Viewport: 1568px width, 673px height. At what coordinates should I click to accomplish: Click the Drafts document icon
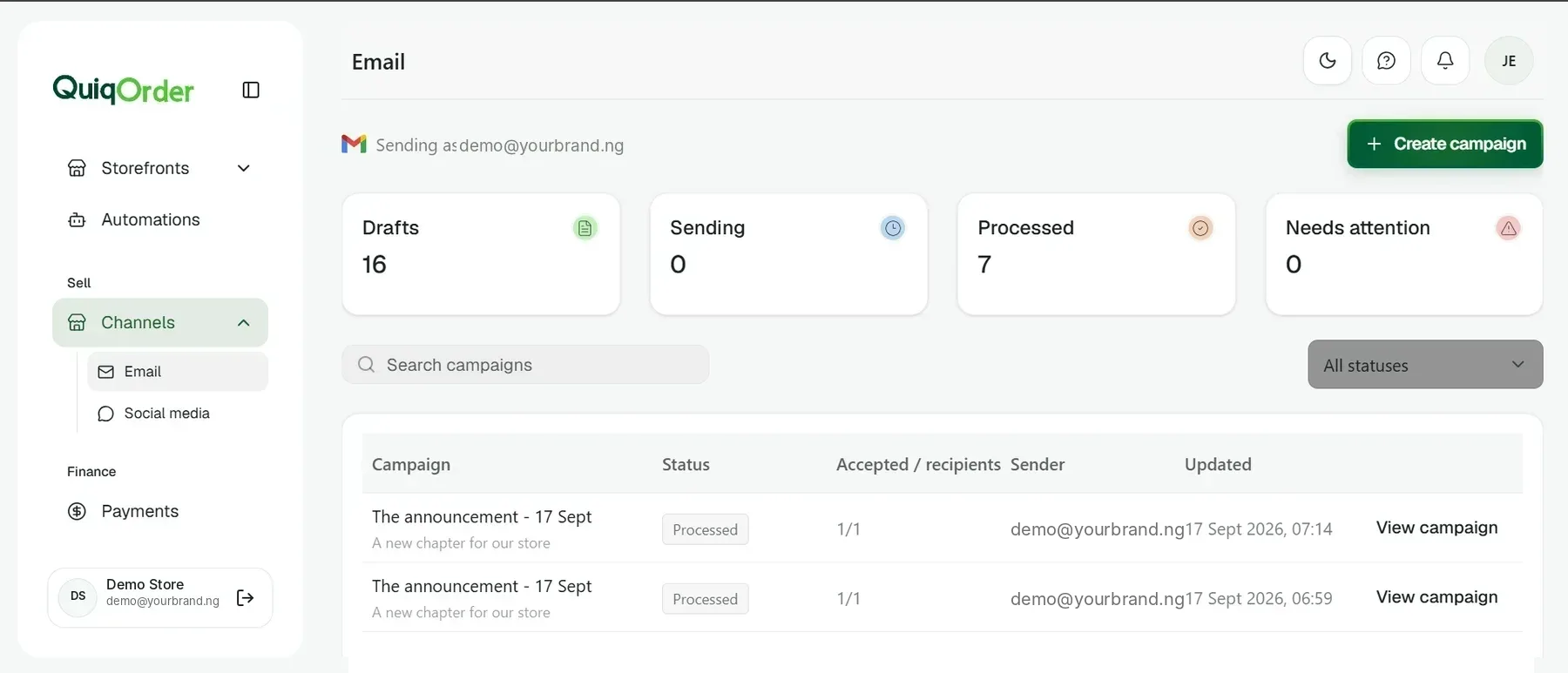[x=585, y=228]
